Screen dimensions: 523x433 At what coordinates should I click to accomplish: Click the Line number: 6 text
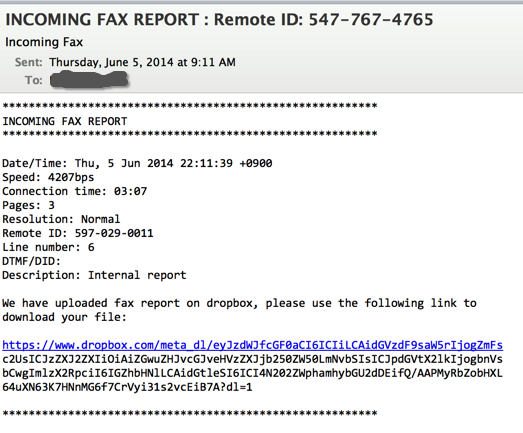click(x=48, y=247)
